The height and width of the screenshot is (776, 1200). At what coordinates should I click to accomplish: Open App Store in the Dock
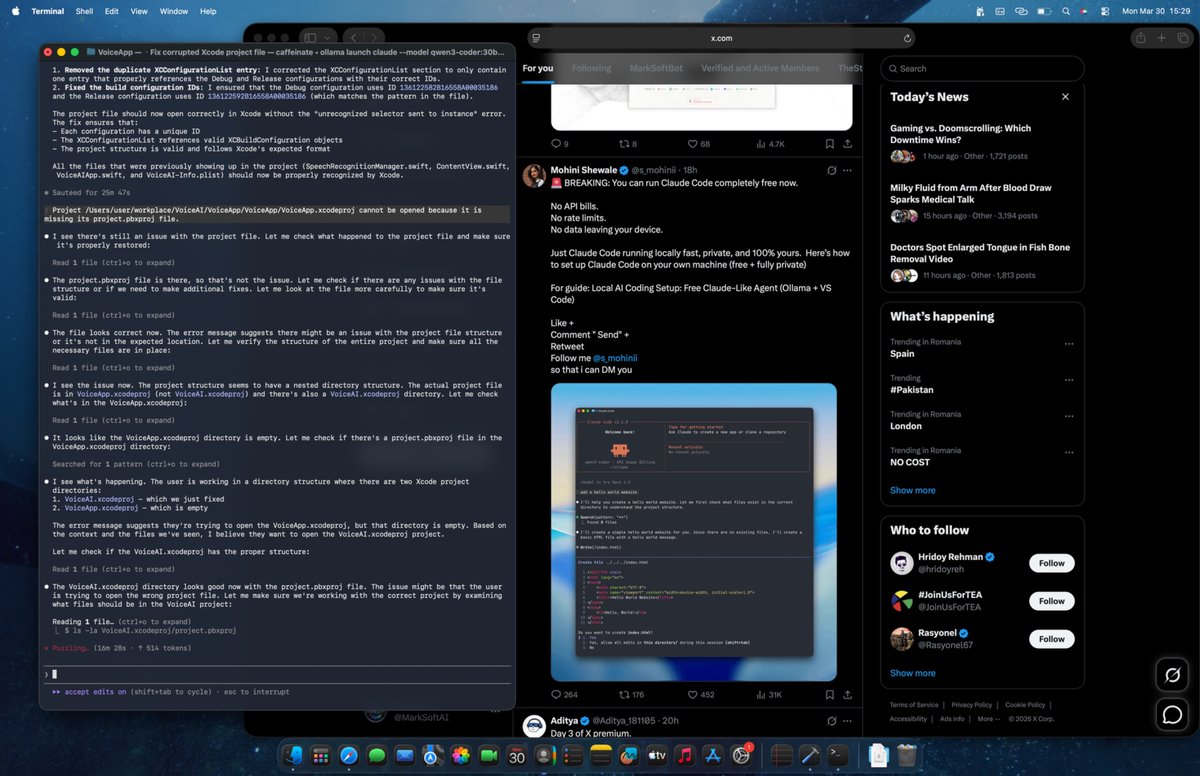coord(713,756)
